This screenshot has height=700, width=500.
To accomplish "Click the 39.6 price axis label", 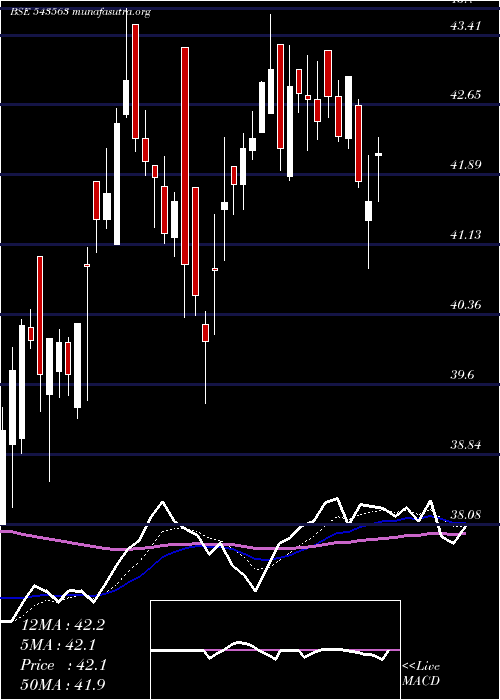I will pyautogui.click(x=463, y=375).
